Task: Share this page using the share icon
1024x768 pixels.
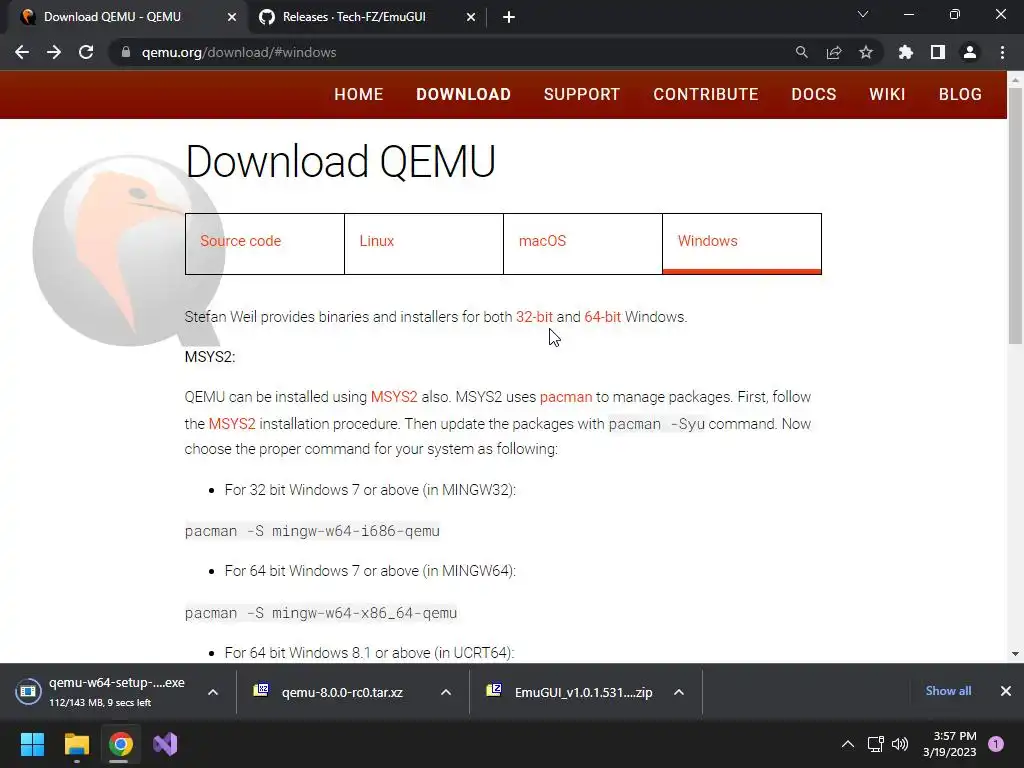Action: pos(833,52)
